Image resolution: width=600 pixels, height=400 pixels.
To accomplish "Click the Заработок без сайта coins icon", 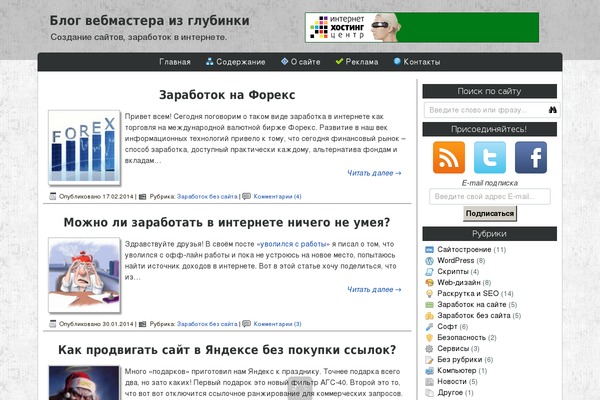I will [x=429, y=316].
